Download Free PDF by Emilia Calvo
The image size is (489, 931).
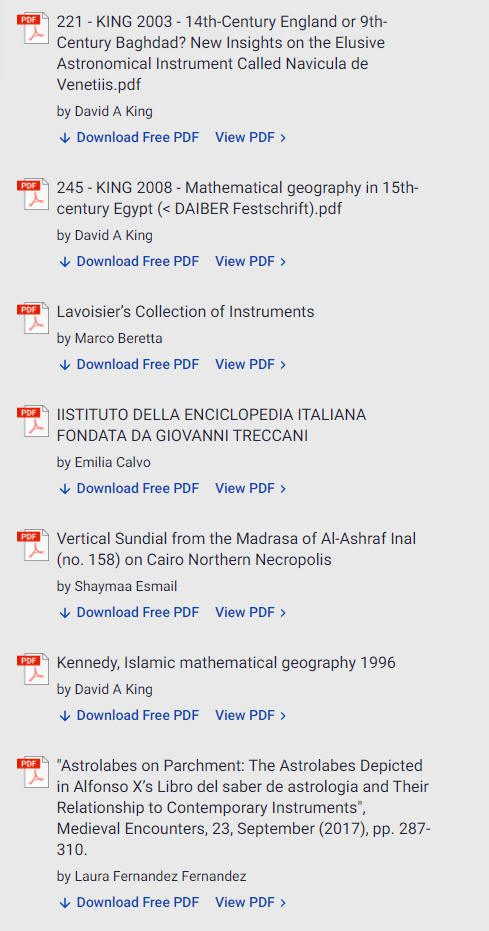point(129,488)
